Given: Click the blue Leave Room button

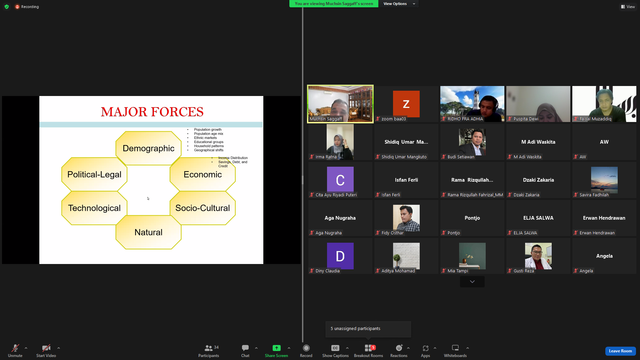Looking at the screenshot, I should (620, 351).
